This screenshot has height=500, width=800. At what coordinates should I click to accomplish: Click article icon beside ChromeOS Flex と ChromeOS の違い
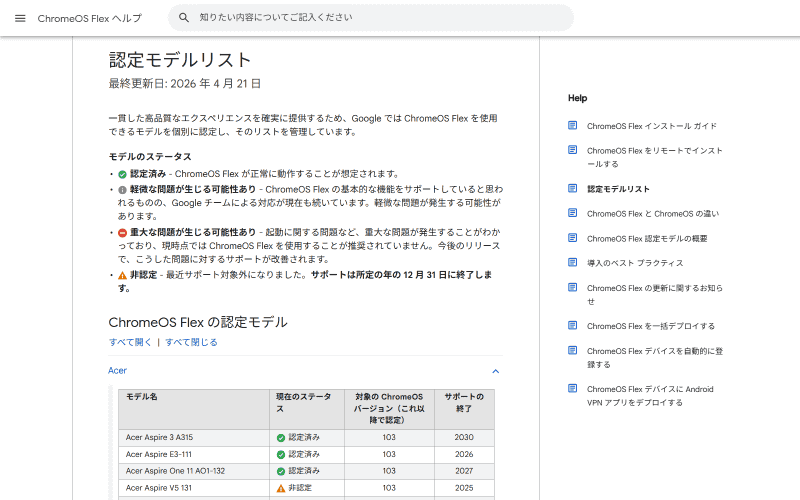[572, 213]
